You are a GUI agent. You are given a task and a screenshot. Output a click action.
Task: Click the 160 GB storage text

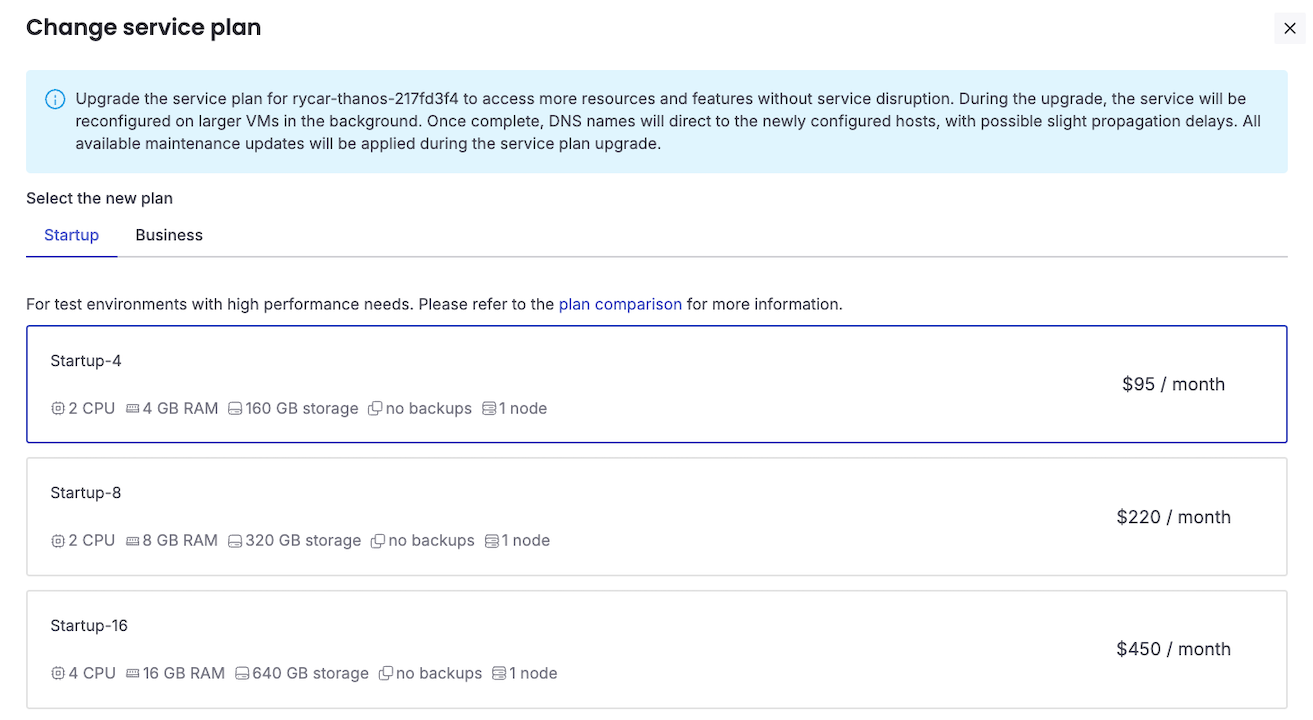pyautogui.click(x=302, y=408)
